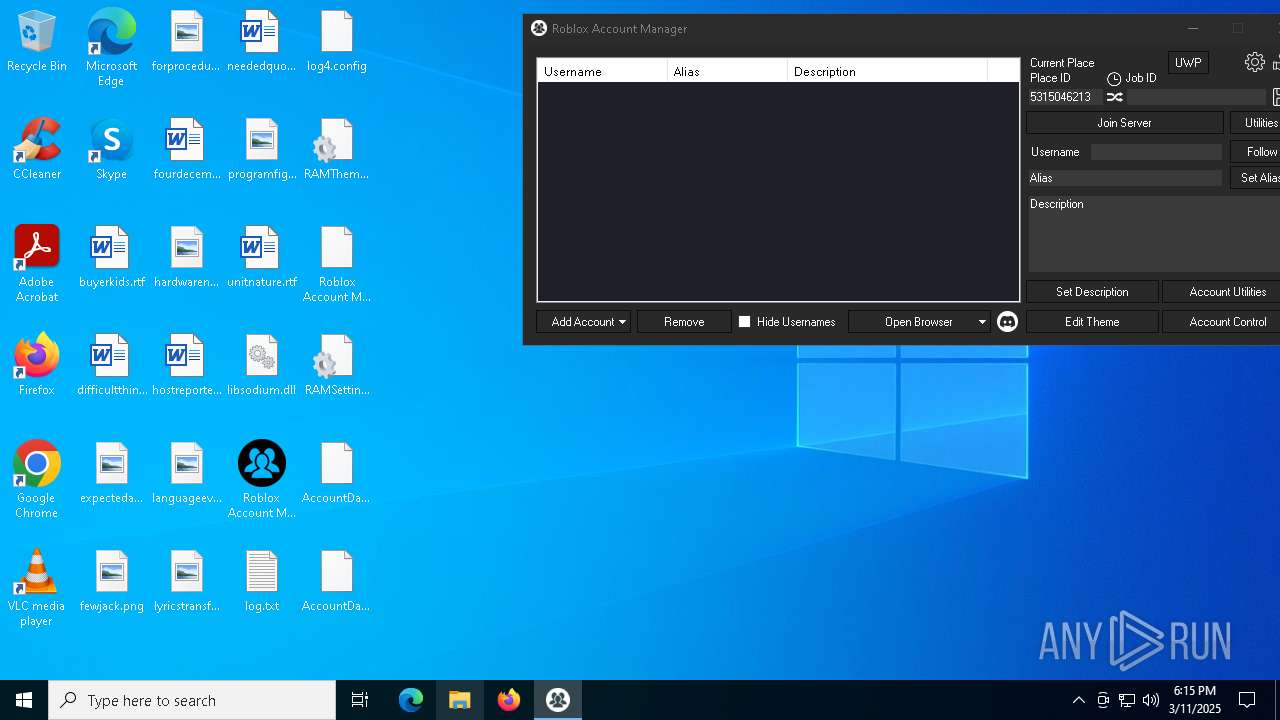
Task: Open Task View on the taskbar
Action: pyautogui.click(x=360, y=700)
